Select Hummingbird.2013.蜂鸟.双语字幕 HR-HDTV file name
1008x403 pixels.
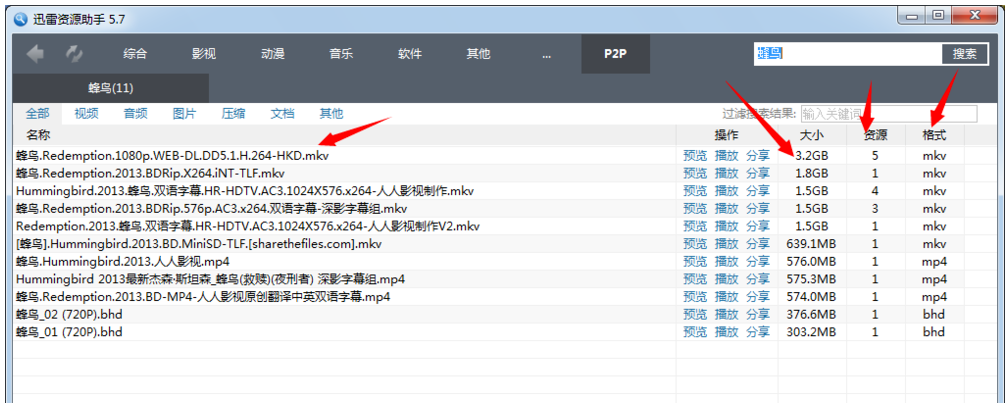coord(246,191)
